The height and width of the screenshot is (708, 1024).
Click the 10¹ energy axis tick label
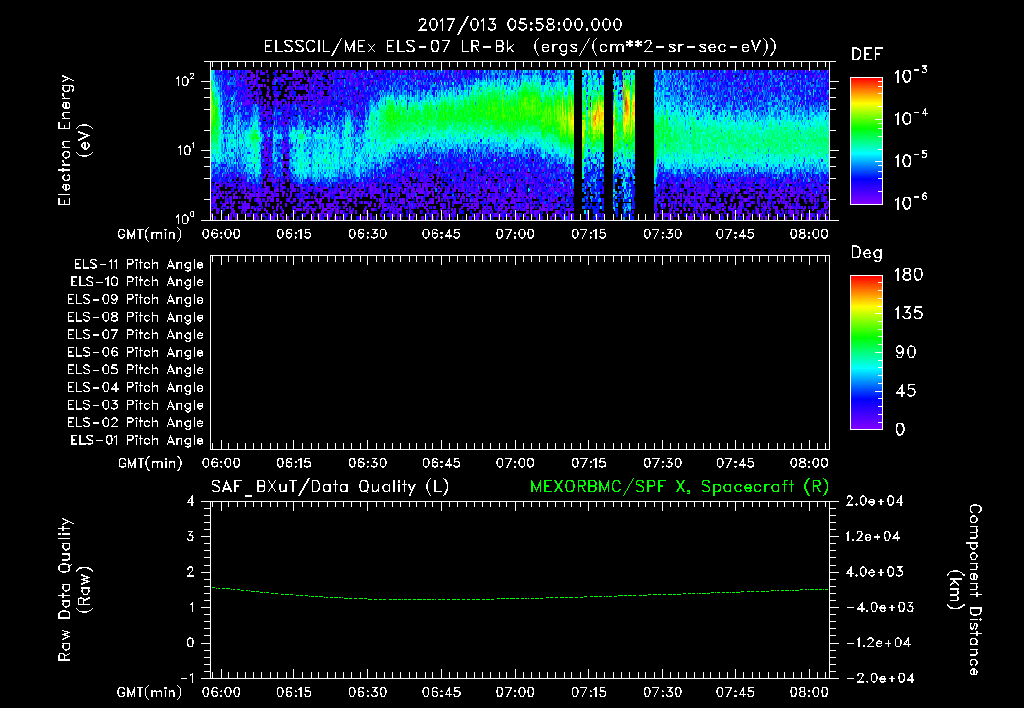coord(185,150)
